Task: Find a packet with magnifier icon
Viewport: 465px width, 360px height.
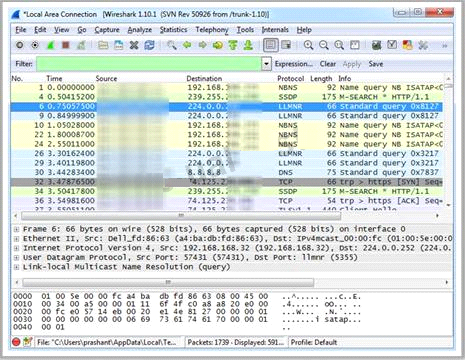Action: pyautogui.click(x=172, y=45)
